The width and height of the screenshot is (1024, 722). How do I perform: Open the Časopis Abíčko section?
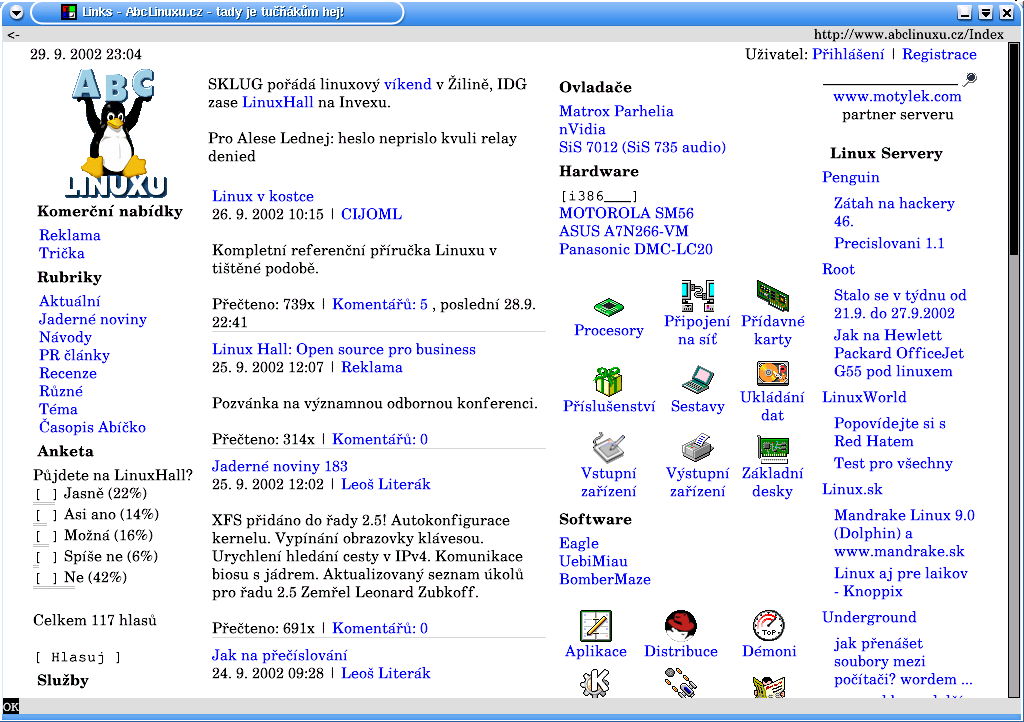(x=92, y=427)
